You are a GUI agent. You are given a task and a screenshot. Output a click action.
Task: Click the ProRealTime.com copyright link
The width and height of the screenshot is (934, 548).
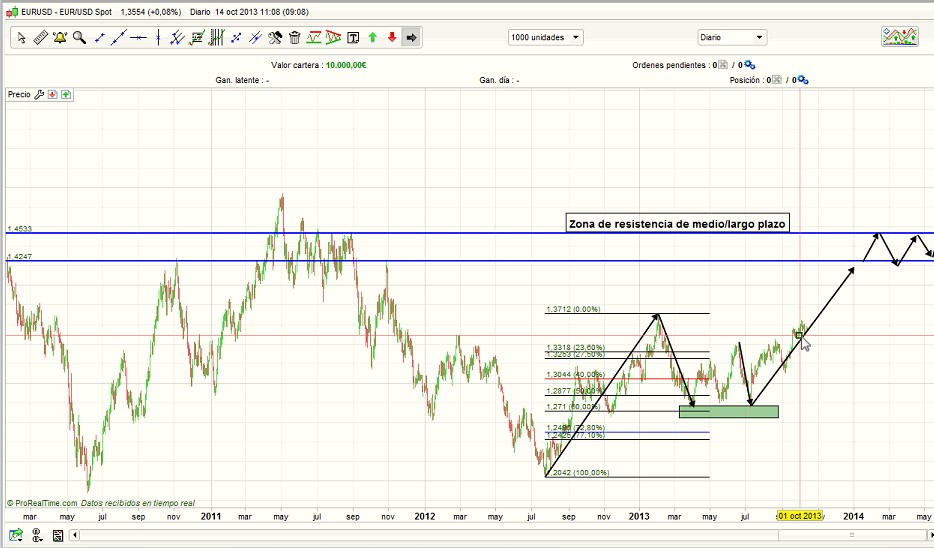point(42,503)
